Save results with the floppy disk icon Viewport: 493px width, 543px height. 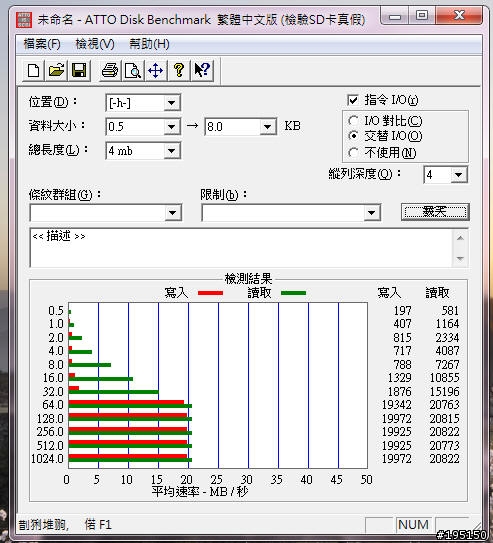pos(79,71)
